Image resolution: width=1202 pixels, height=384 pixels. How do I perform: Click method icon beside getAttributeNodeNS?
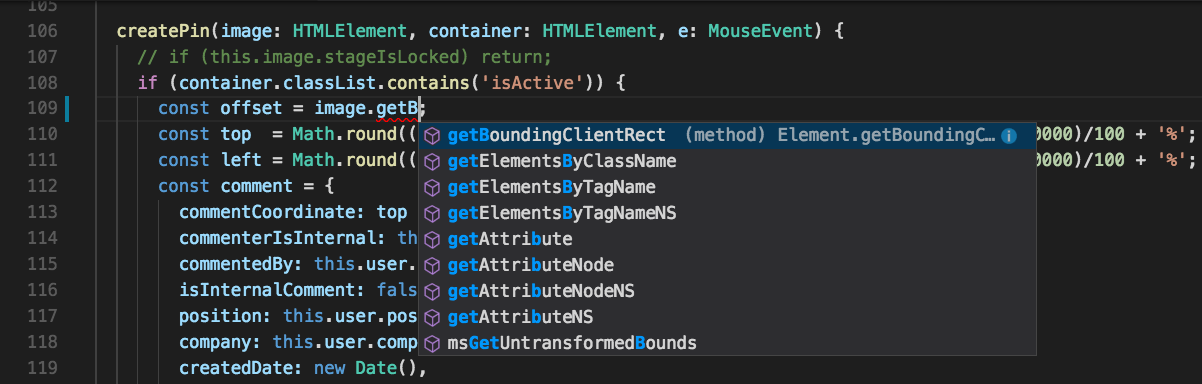[x=432, y=291]
